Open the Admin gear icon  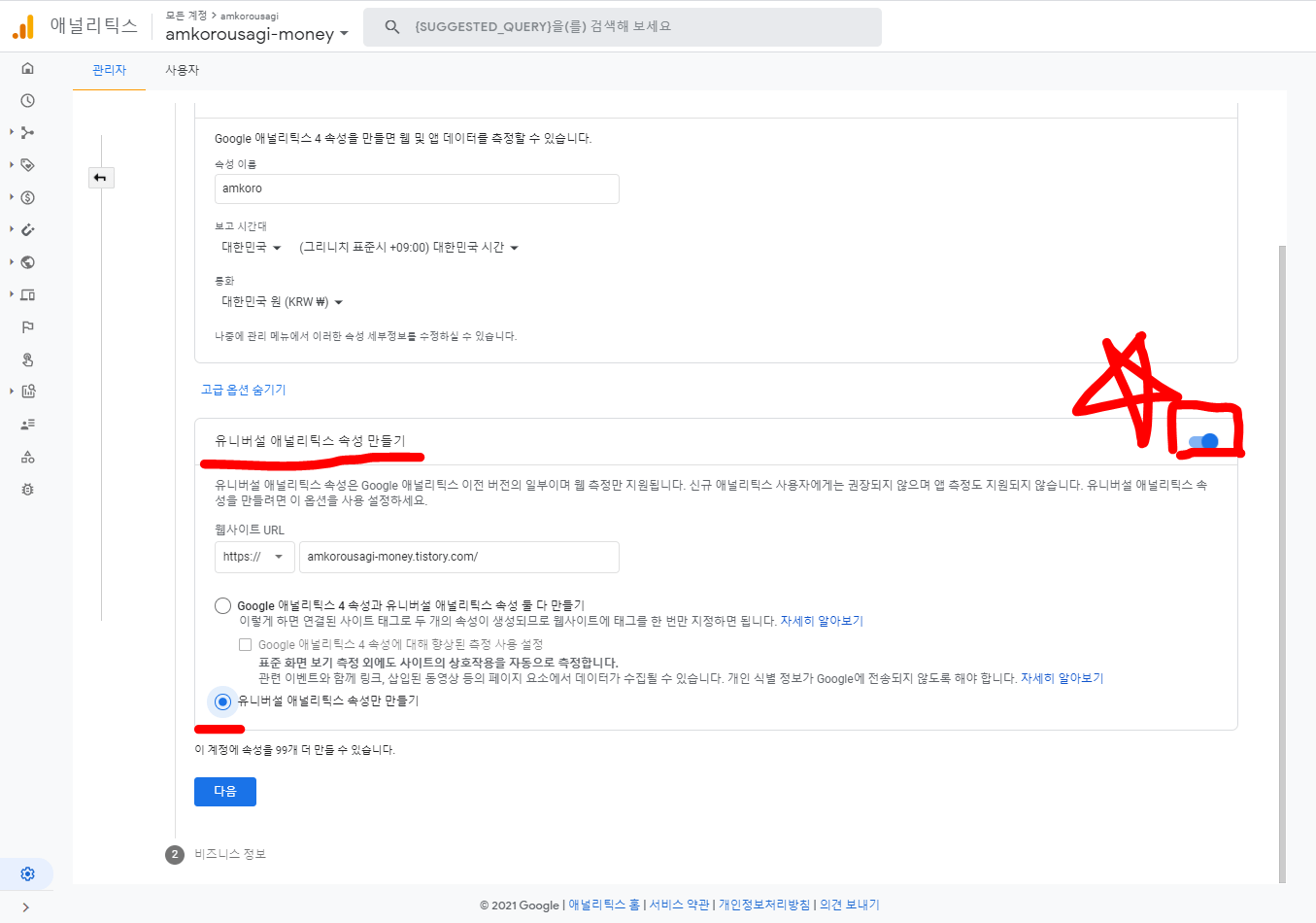27,873
